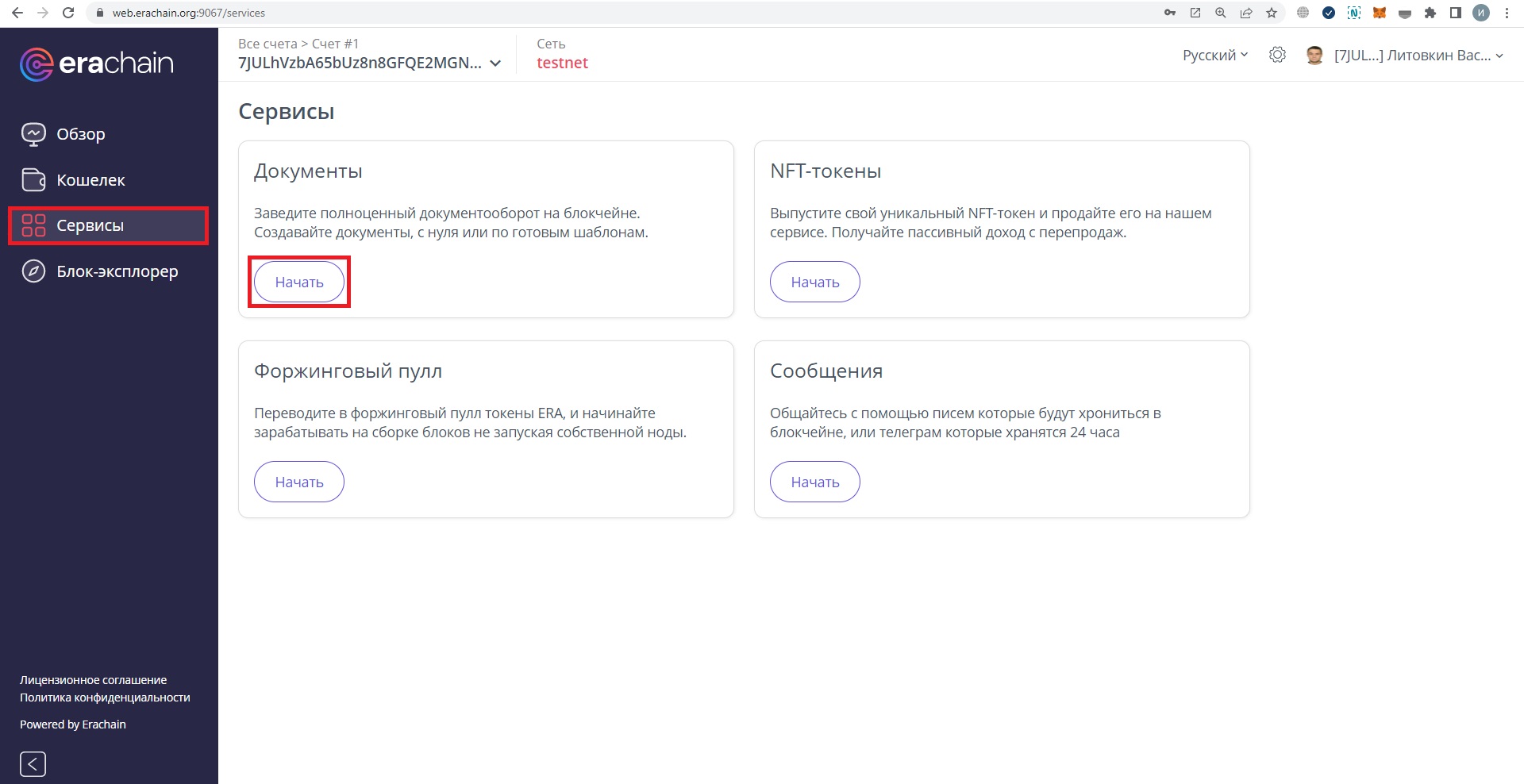Click the browser address bar URL
The image size is (1524, 784).
189,13
